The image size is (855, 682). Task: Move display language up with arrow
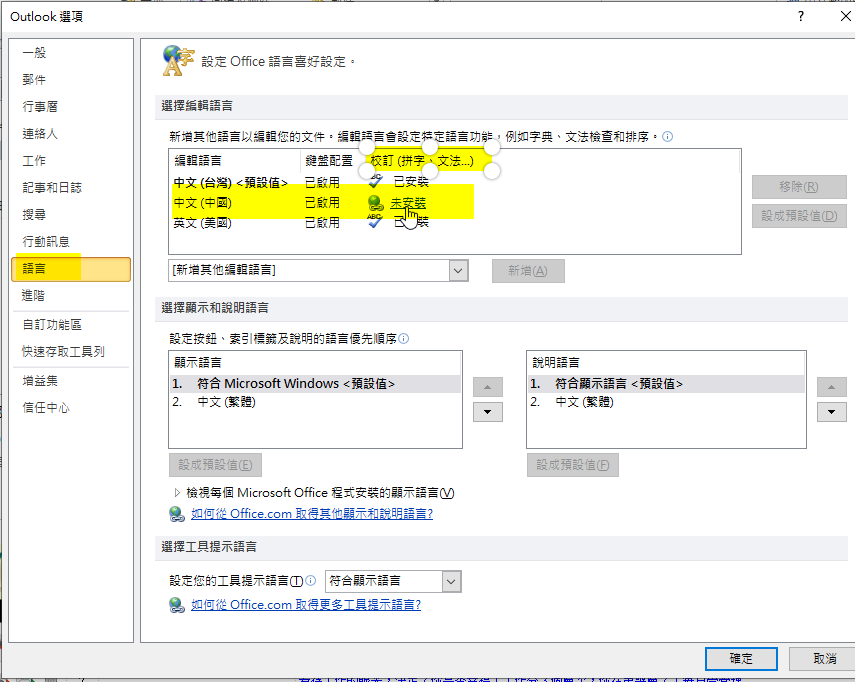pos(487,387)
